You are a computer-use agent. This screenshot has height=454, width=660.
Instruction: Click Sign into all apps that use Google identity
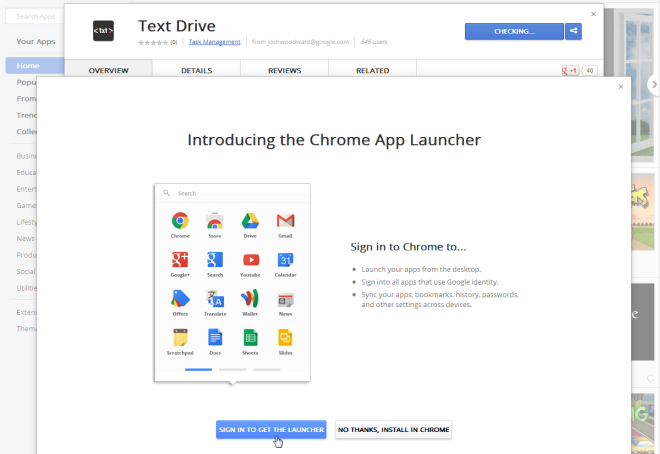point(430,282)
